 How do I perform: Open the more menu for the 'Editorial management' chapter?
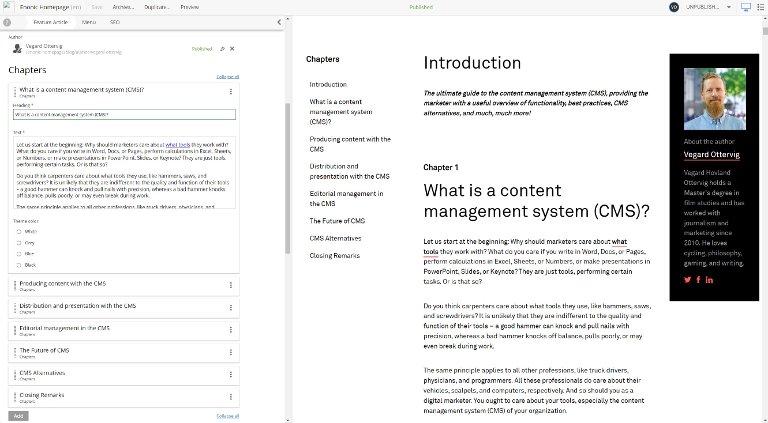[x=231, y=330]
